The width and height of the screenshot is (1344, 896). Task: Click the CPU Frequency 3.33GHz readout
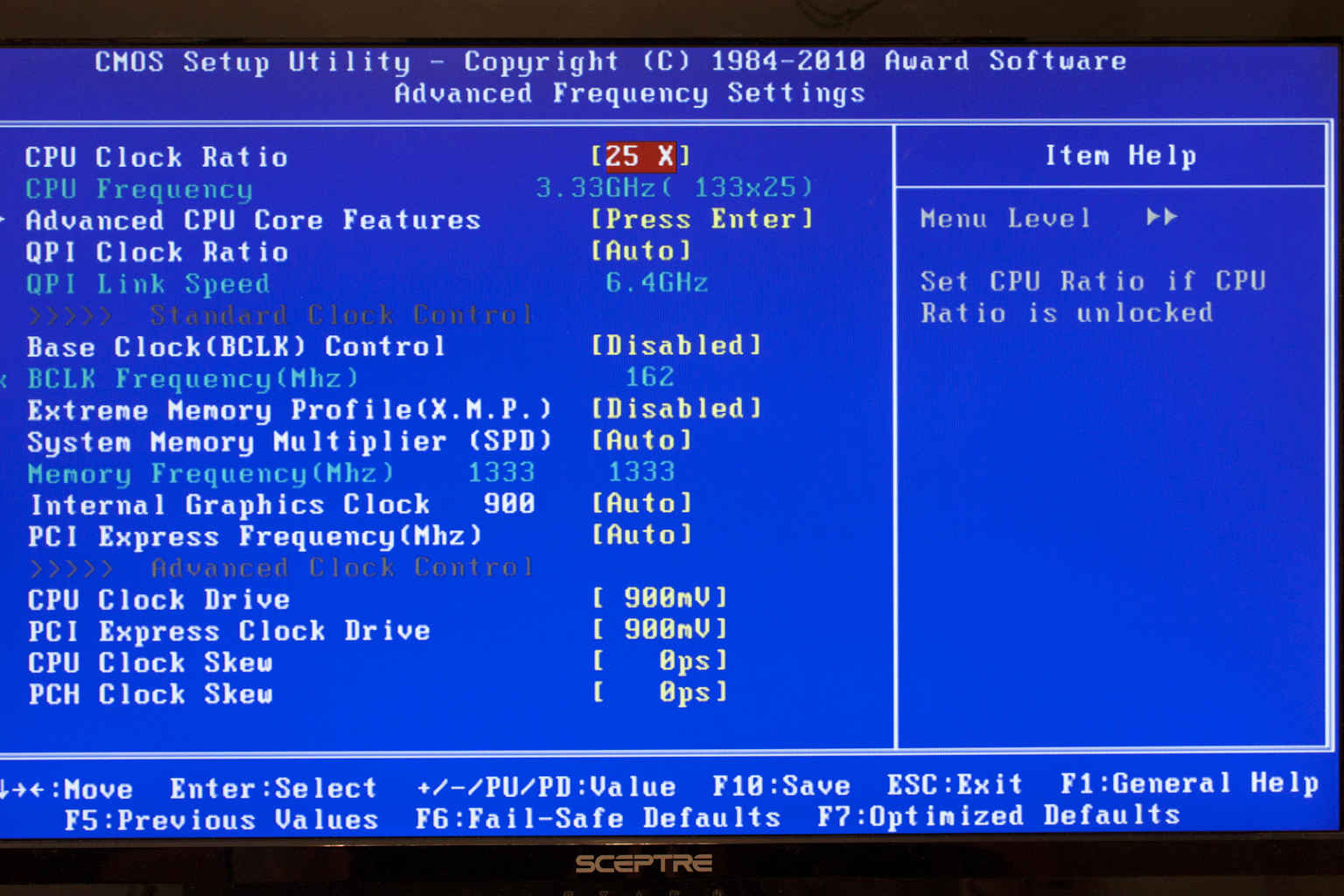tap(675, 187)
